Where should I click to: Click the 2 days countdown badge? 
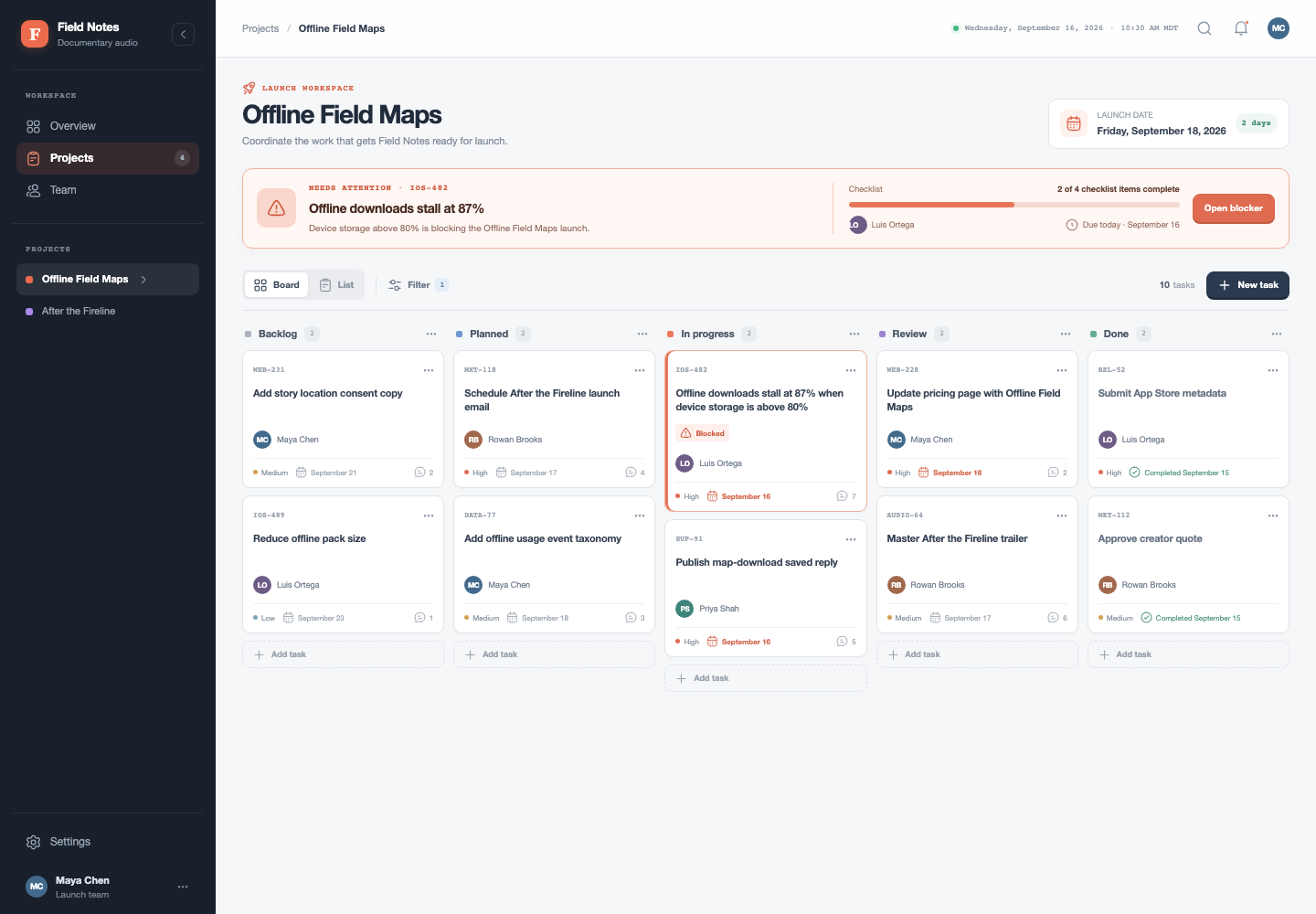(x=1257, y=123)
